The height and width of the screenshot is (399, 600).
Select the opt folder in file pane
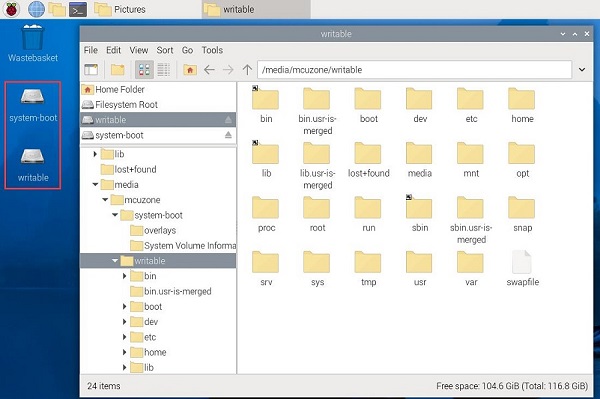click(522, 160)
